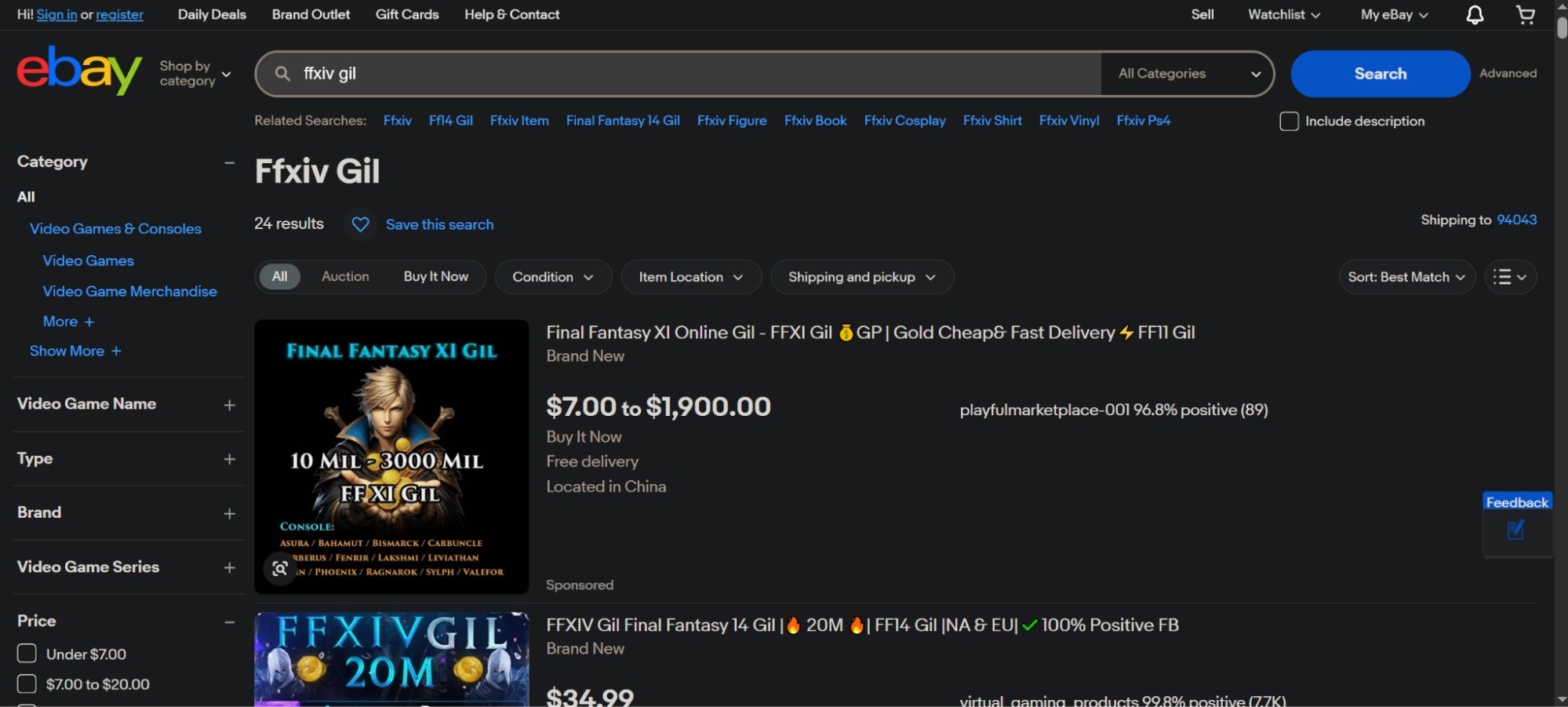Screen dimensions: 1568x707
Task: Open the Final Fantasy XI Gil listing thumbnail
Action: [x=391, y=456]
